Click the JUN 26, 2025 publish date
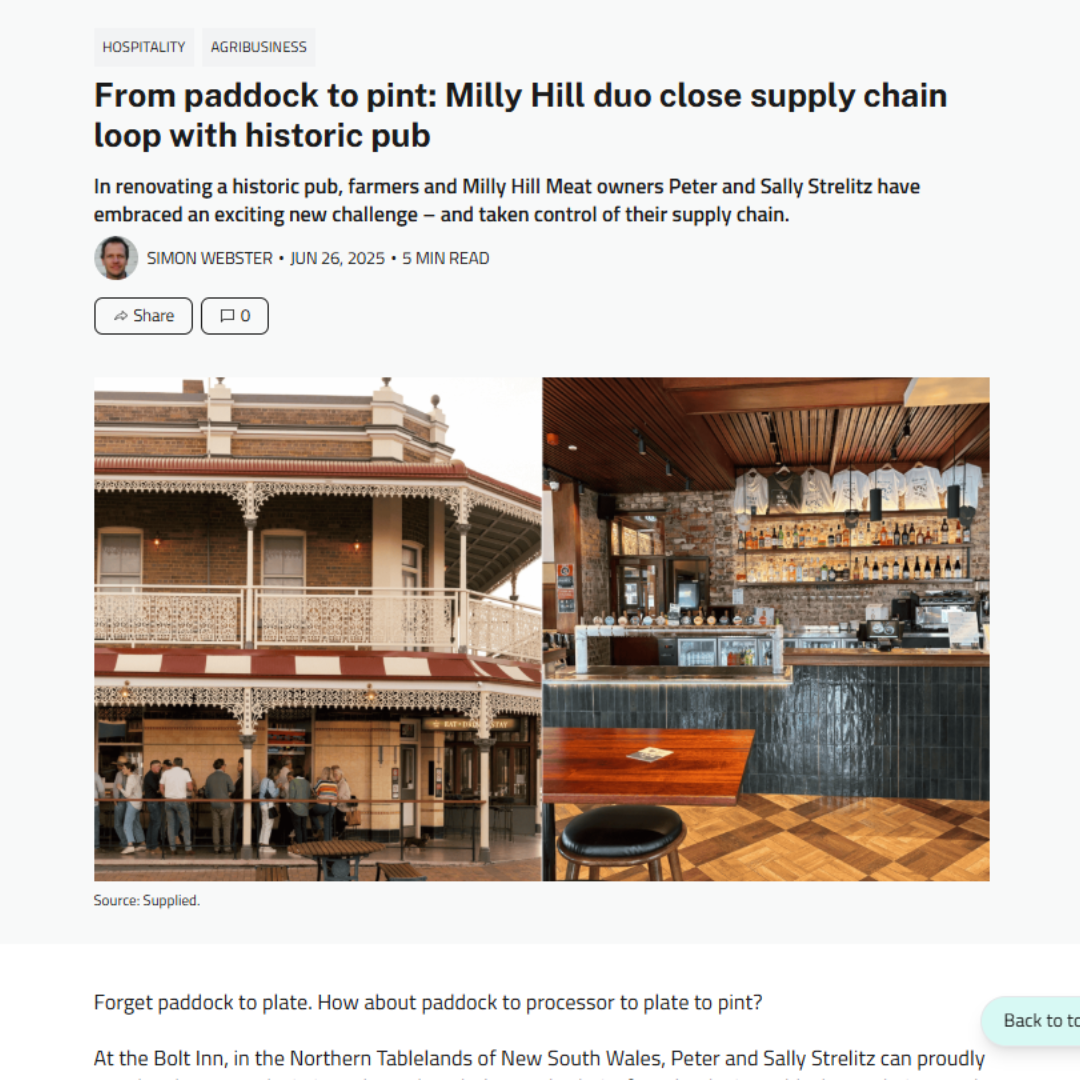Image resolution: width=1080 pixels, height=1080 pixels. pos(337,258)
